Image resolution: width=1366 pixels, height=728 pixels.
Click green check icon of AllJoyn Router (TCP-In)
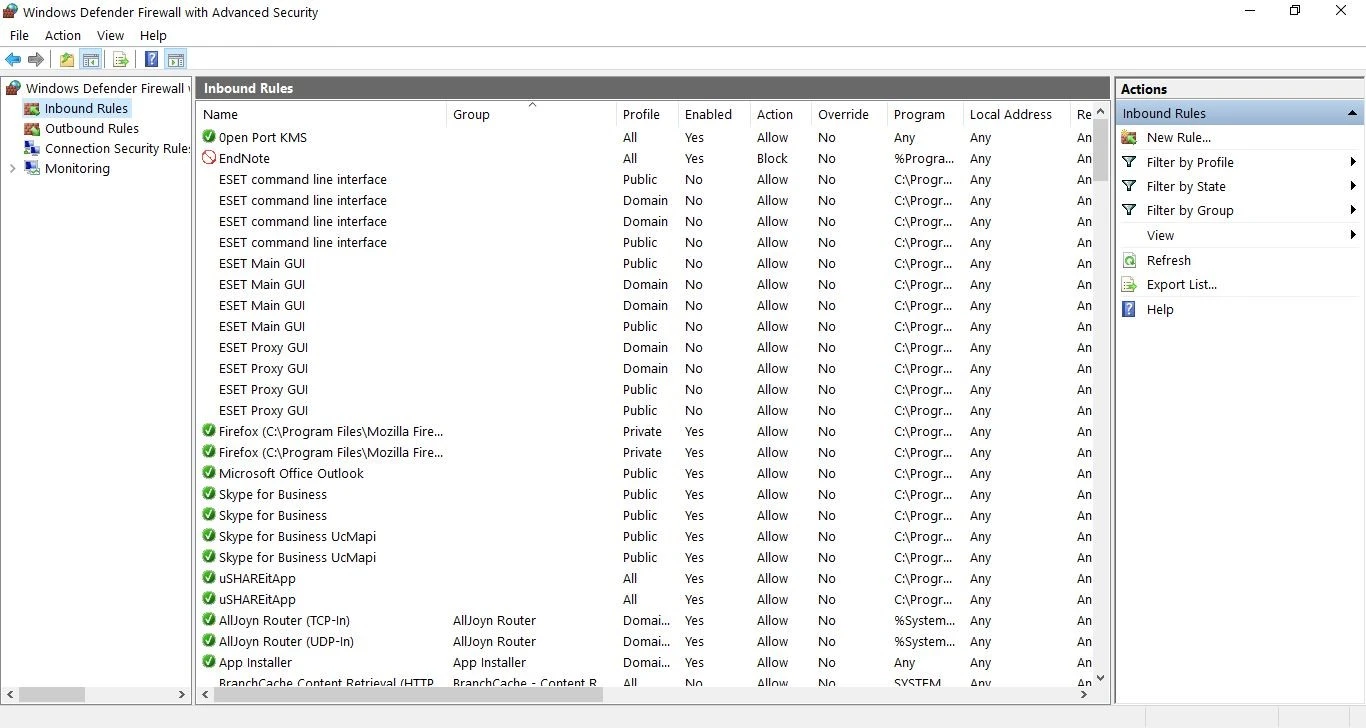209,620
